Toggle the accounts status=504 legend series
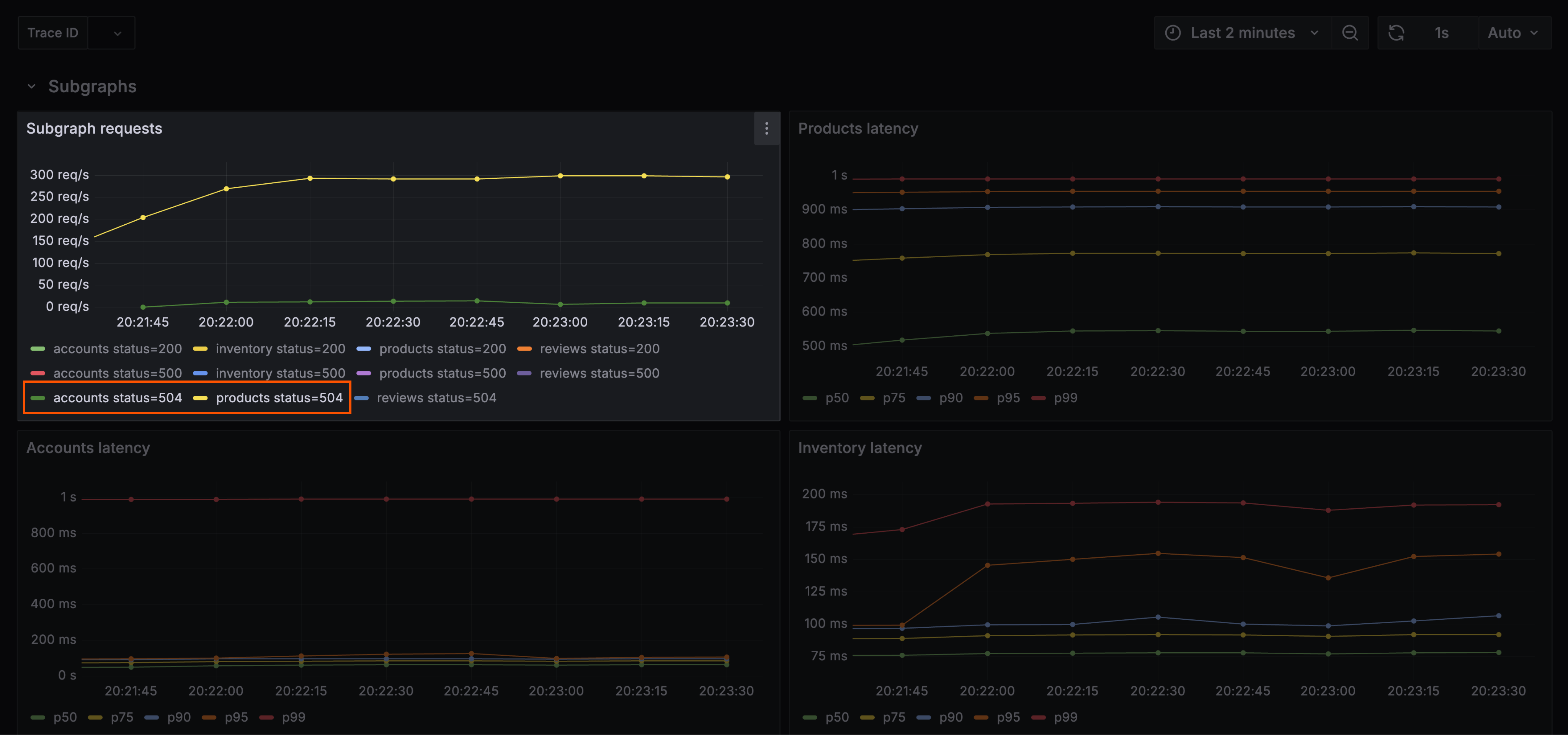The image size is (1568, 735). tap(118, 397)
